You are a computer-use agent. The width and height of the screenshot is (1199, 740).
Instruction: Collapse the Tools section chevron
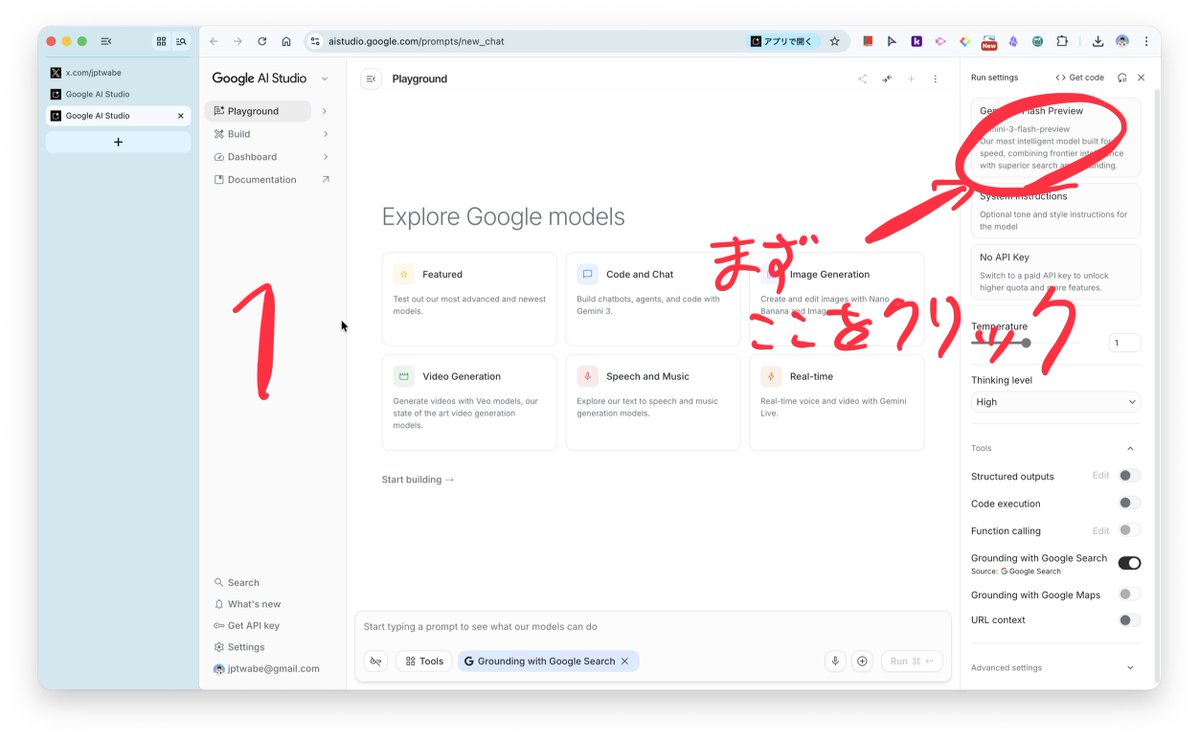click(x=1130, y=449)
